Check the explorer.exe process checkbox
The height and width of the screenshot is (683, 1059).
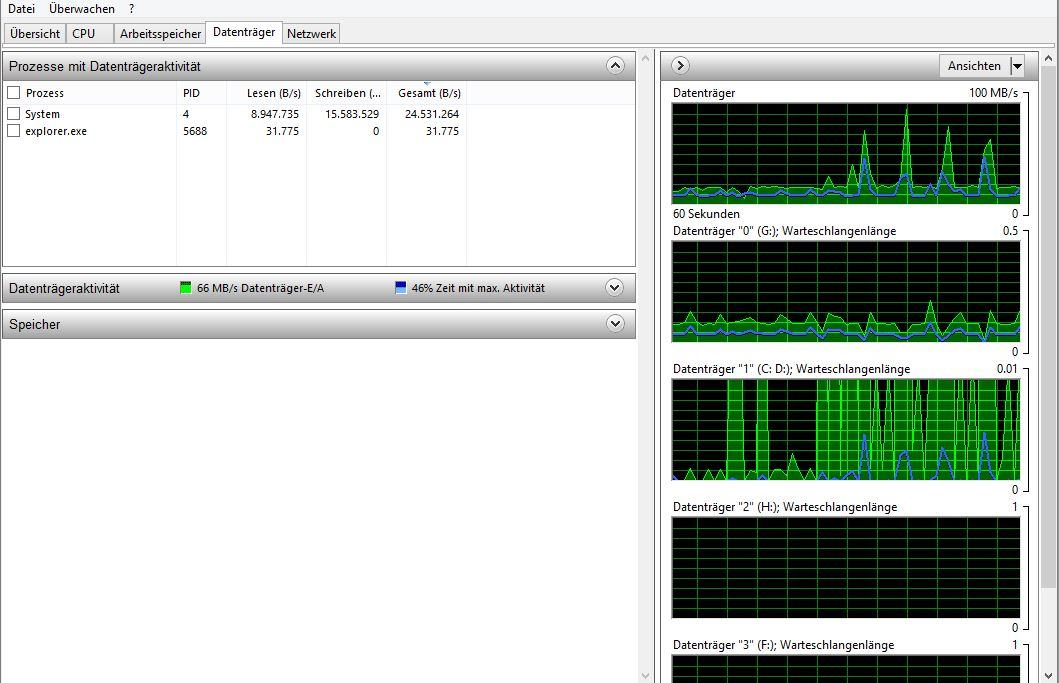point(14,130)
